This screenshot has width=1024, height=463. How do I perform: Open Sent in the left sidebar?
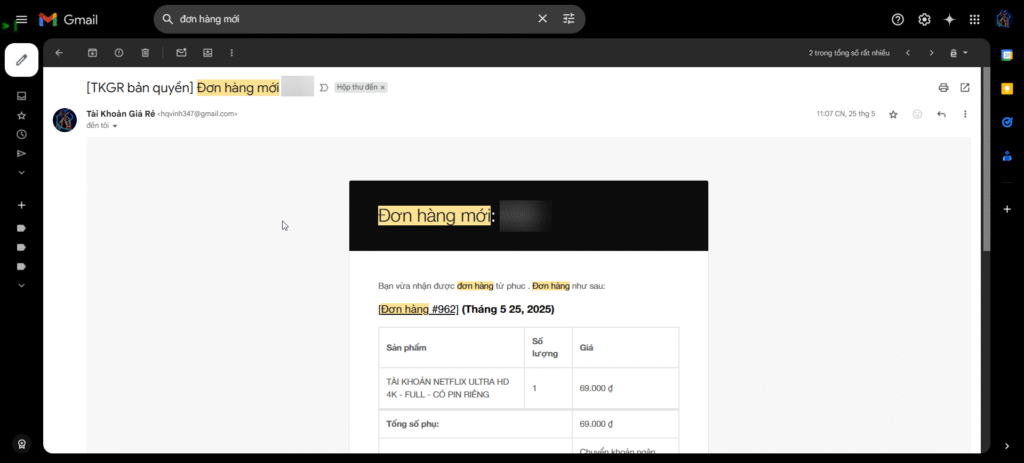click(x=22, y=153)
